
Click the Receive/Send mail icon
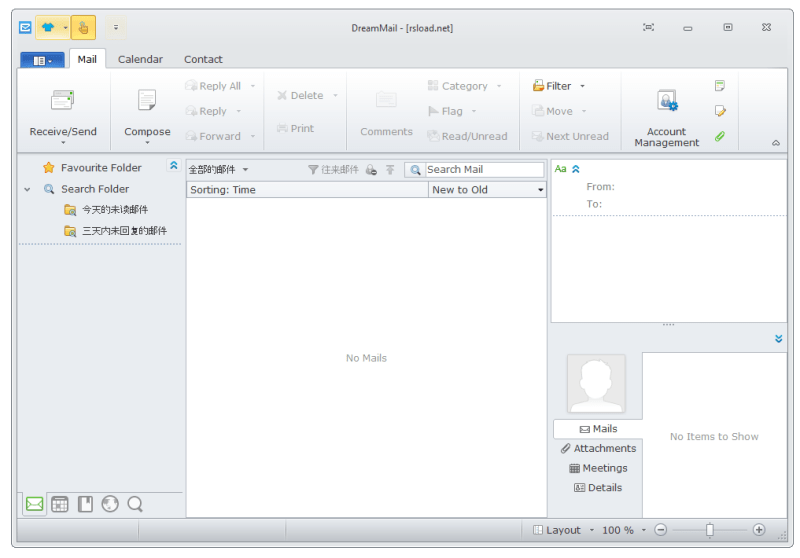coord(63,100)
